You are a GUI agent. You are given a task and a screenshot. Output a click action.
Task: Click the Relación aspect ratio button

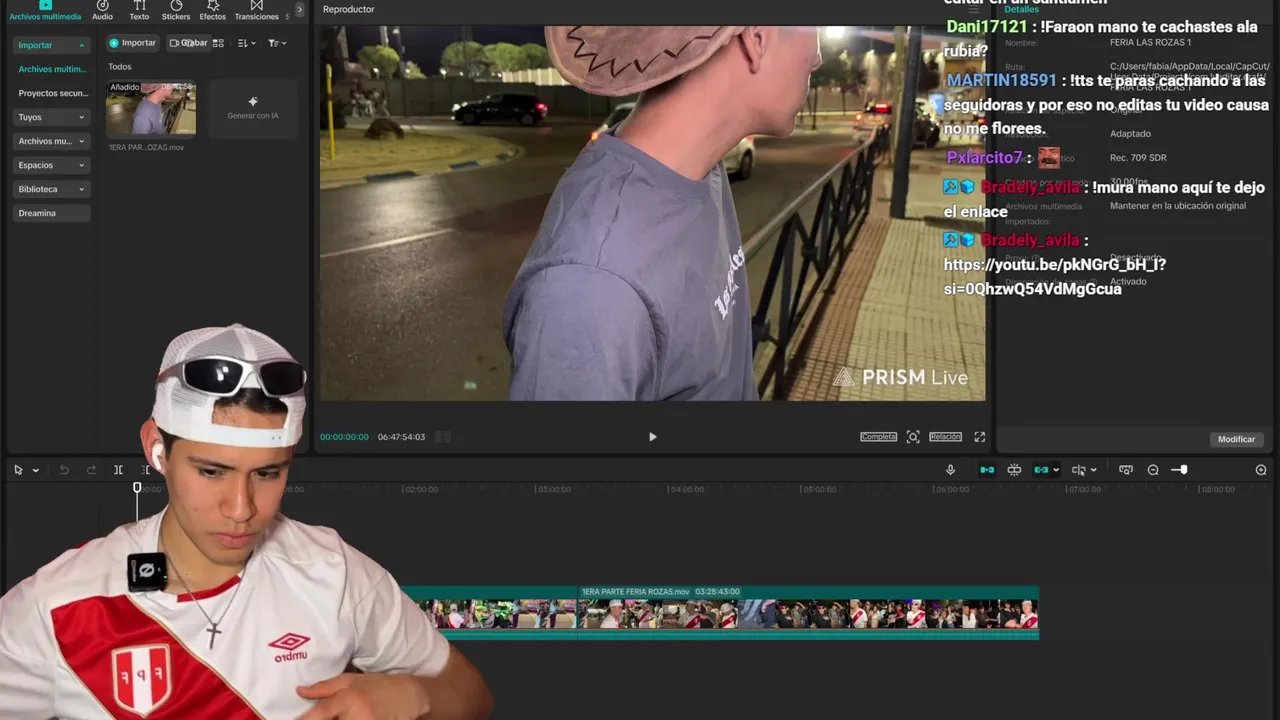pyautogui.click(x=945, y=437)
